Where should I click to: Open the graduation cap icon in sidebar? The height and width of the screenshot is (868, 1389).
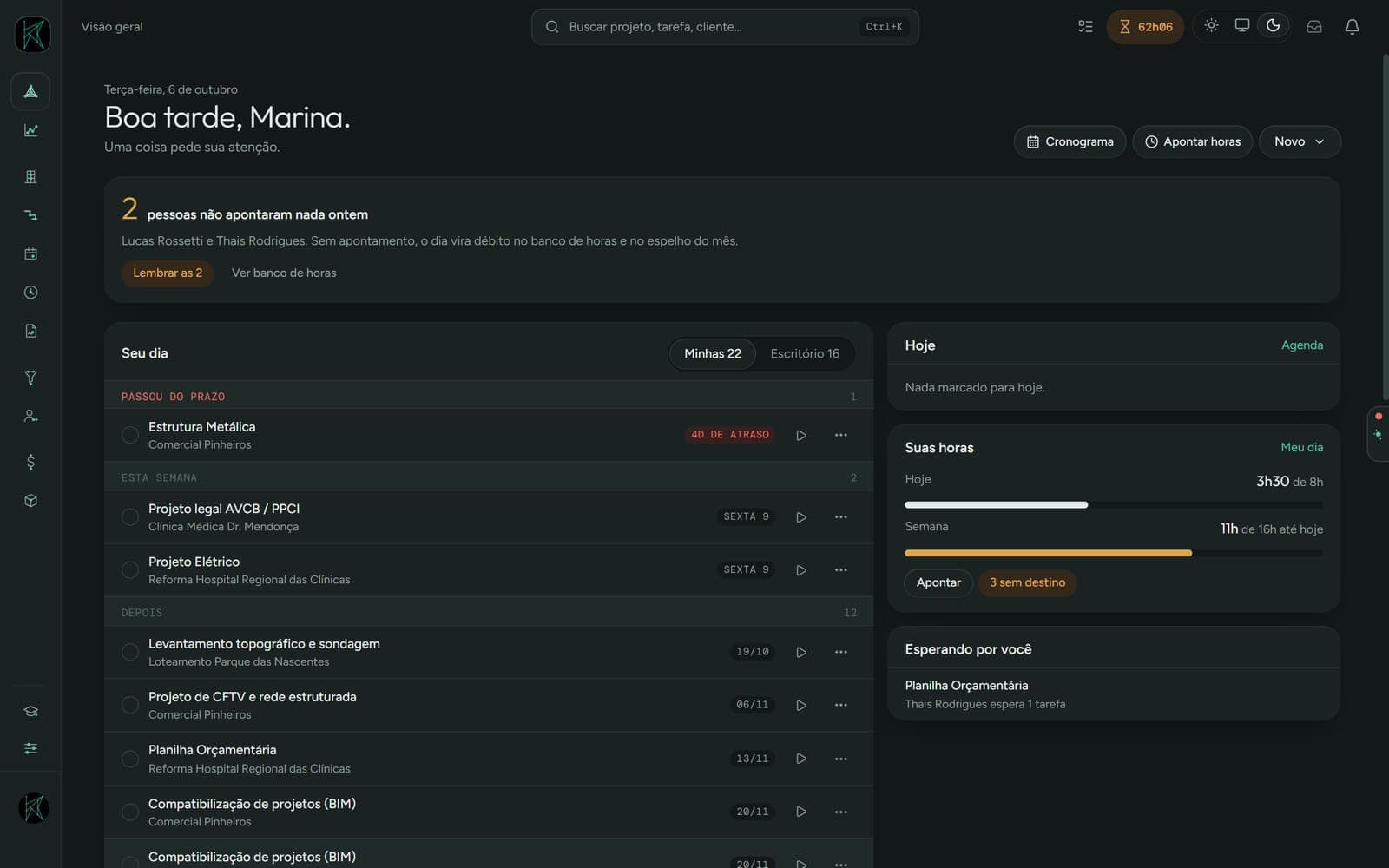(x=30, y=711)
